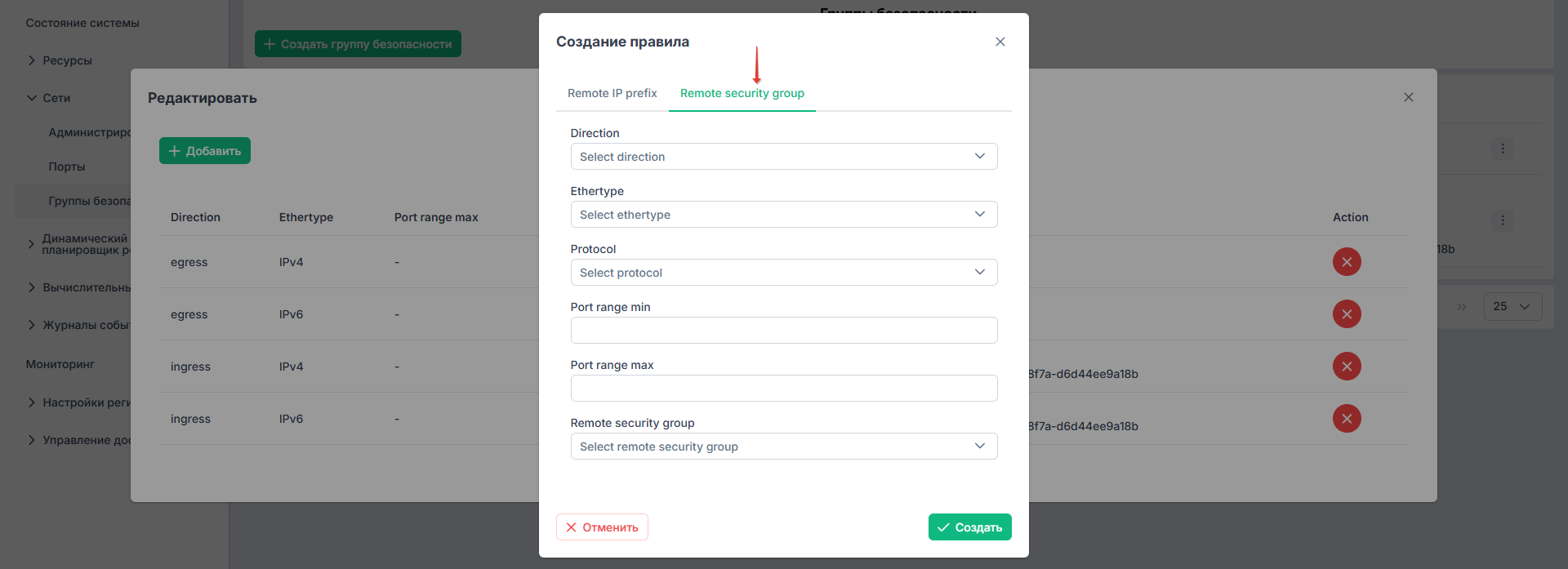Focus the Port range max field
The height and width of the screenshot is (569, 1568).
784,389
